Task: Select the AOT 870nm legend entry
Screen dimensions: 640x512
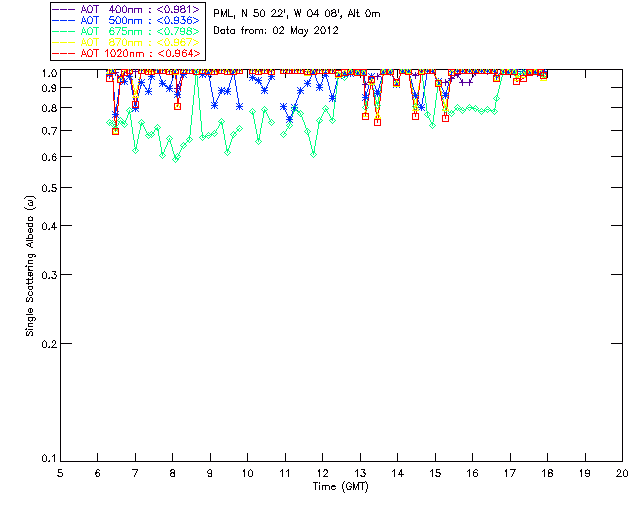Action: pos(139,42)
